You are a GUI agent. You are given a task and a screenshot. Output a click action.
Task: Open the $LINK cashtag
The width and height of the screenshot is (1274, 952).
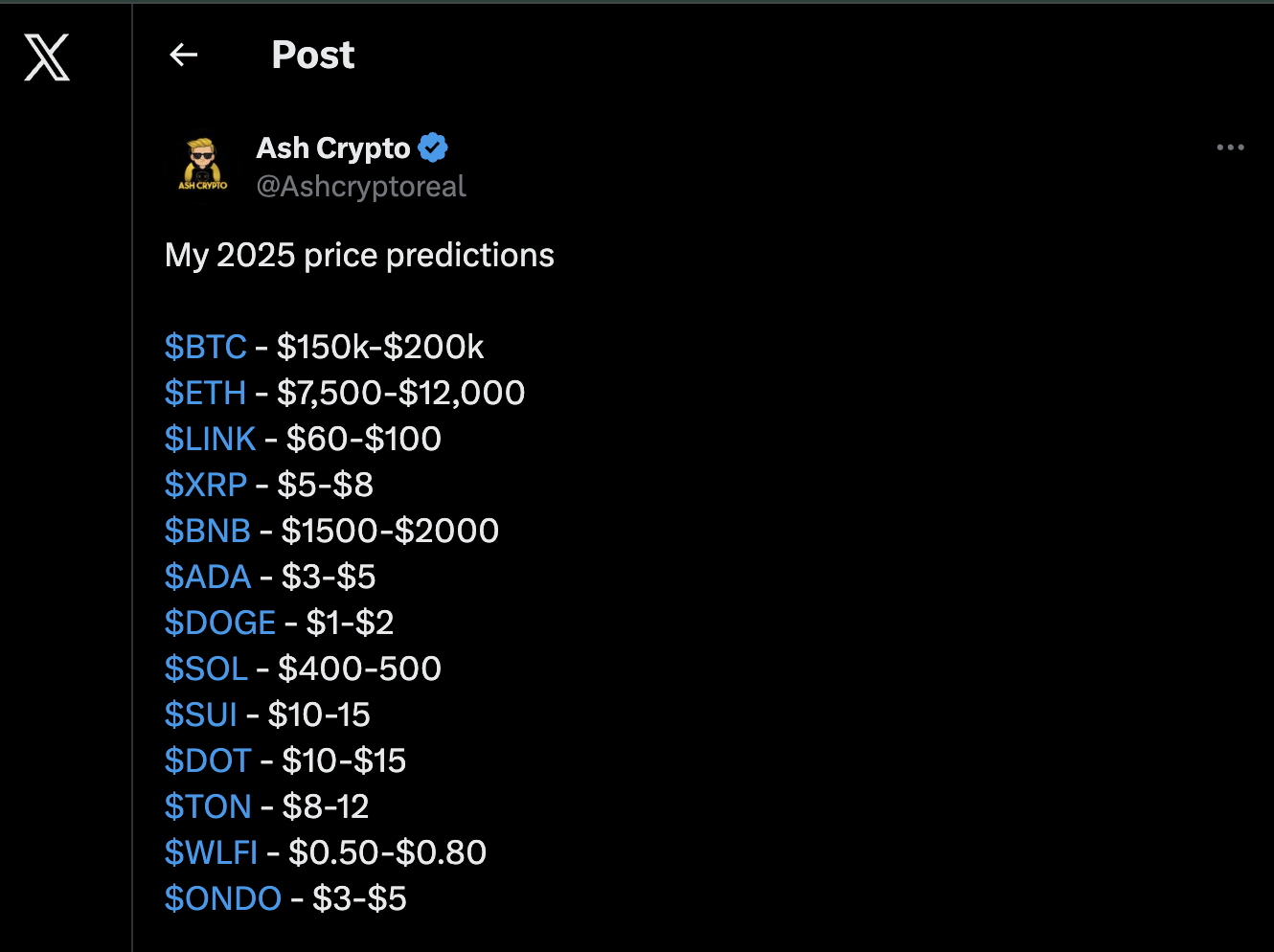tap(211, 439)
